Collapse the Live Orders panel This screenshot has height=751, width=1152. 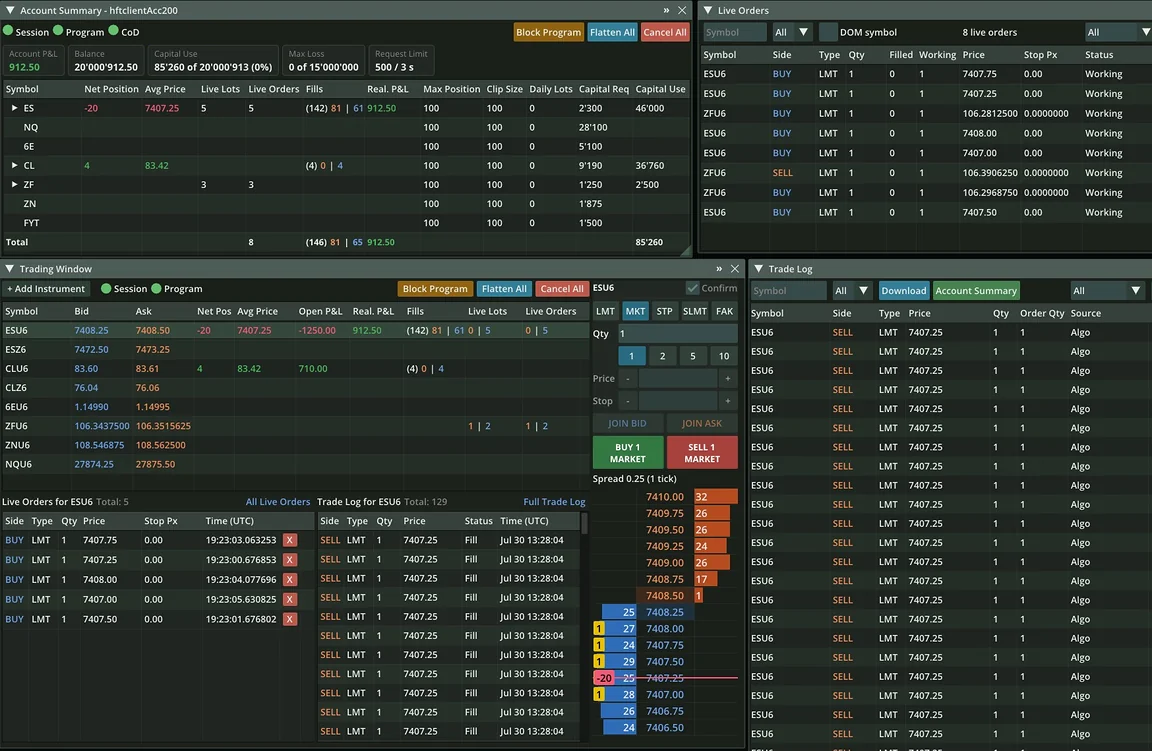(x=708, y=10)
